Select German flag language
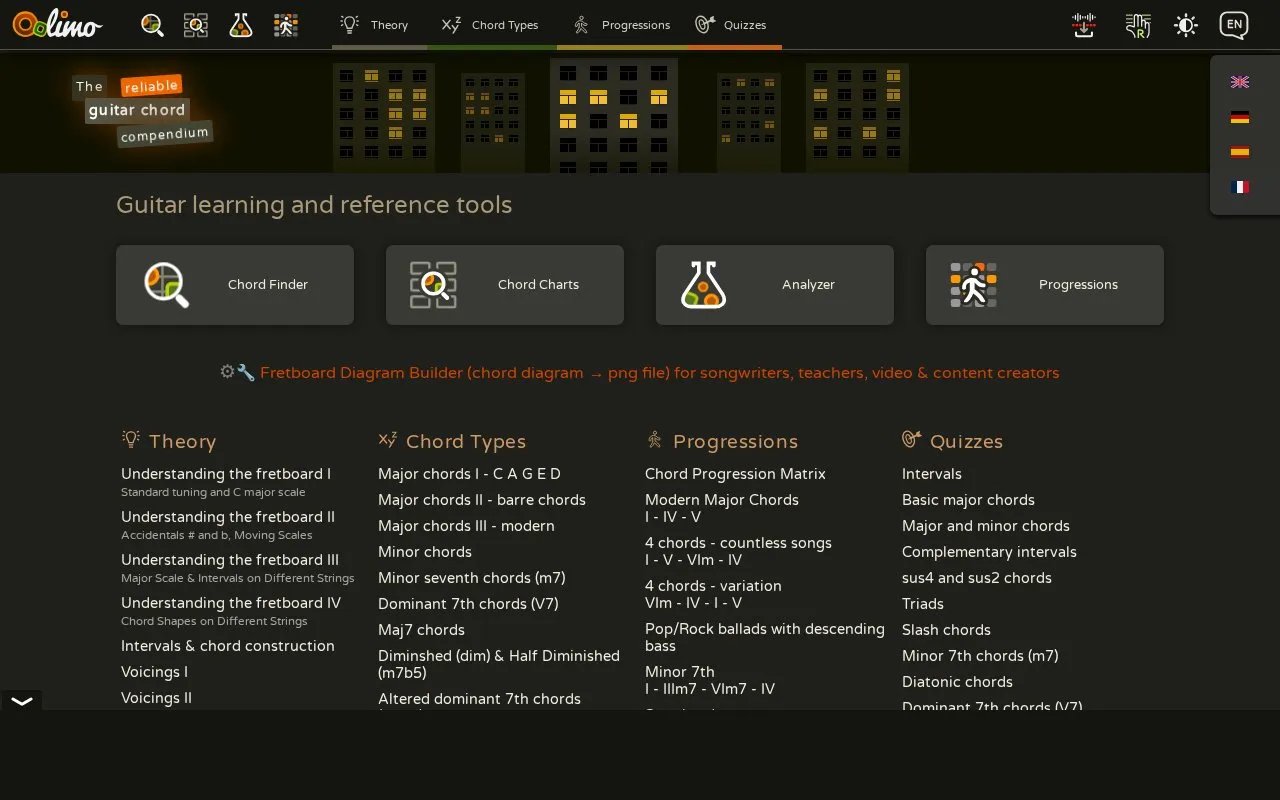Screen dimensions: 1280x800 [1240, 117]
